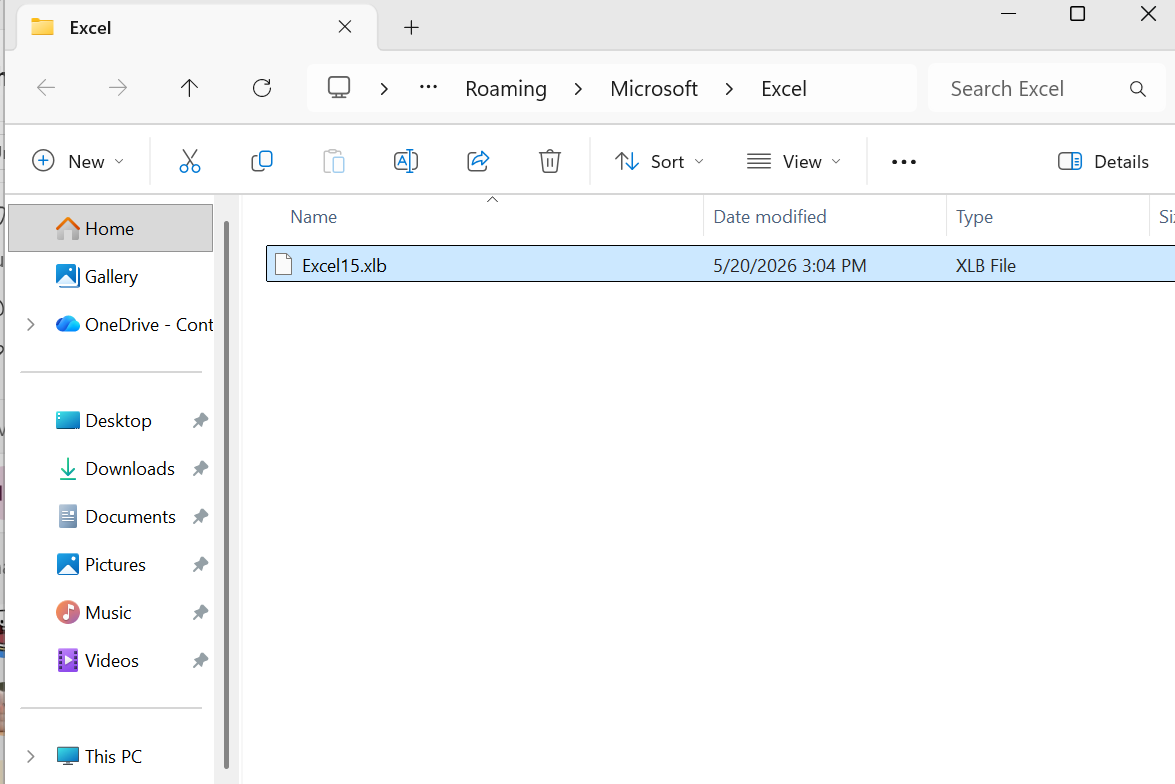The width and height of the screenshot is (1175, 784).
Task: Select the Excel folder tab
Action: [196, 28]
